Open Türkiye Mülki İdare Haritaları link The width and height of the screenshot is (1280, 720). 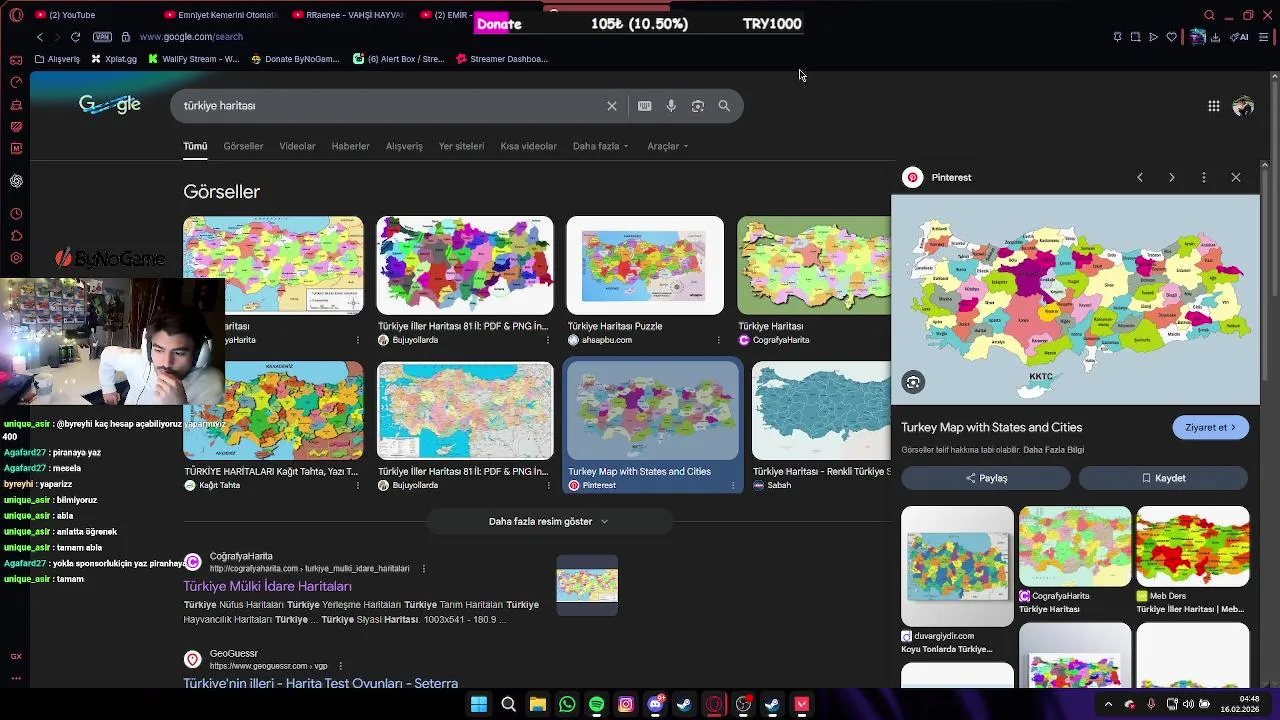coord(267,586)
